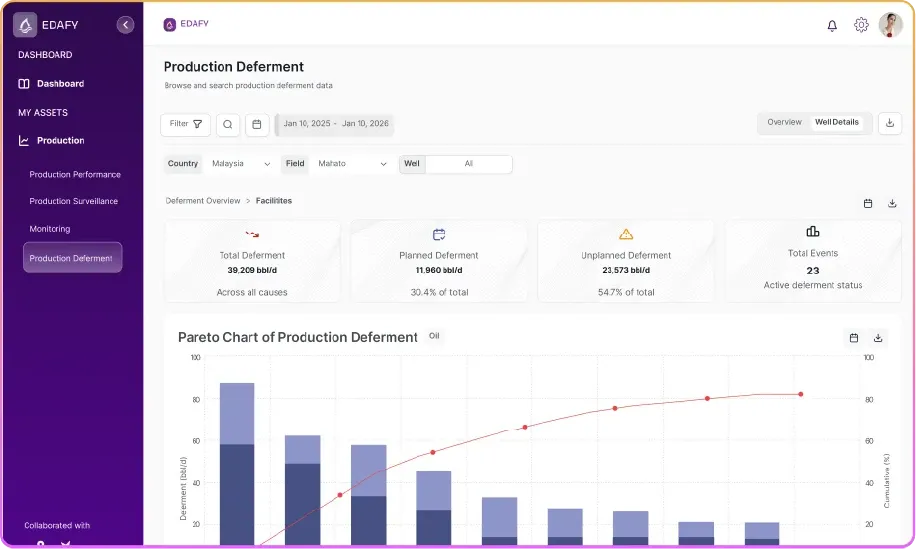Open the Well selector showing All
Screen dimensions: 916x549
pos(468,164)
